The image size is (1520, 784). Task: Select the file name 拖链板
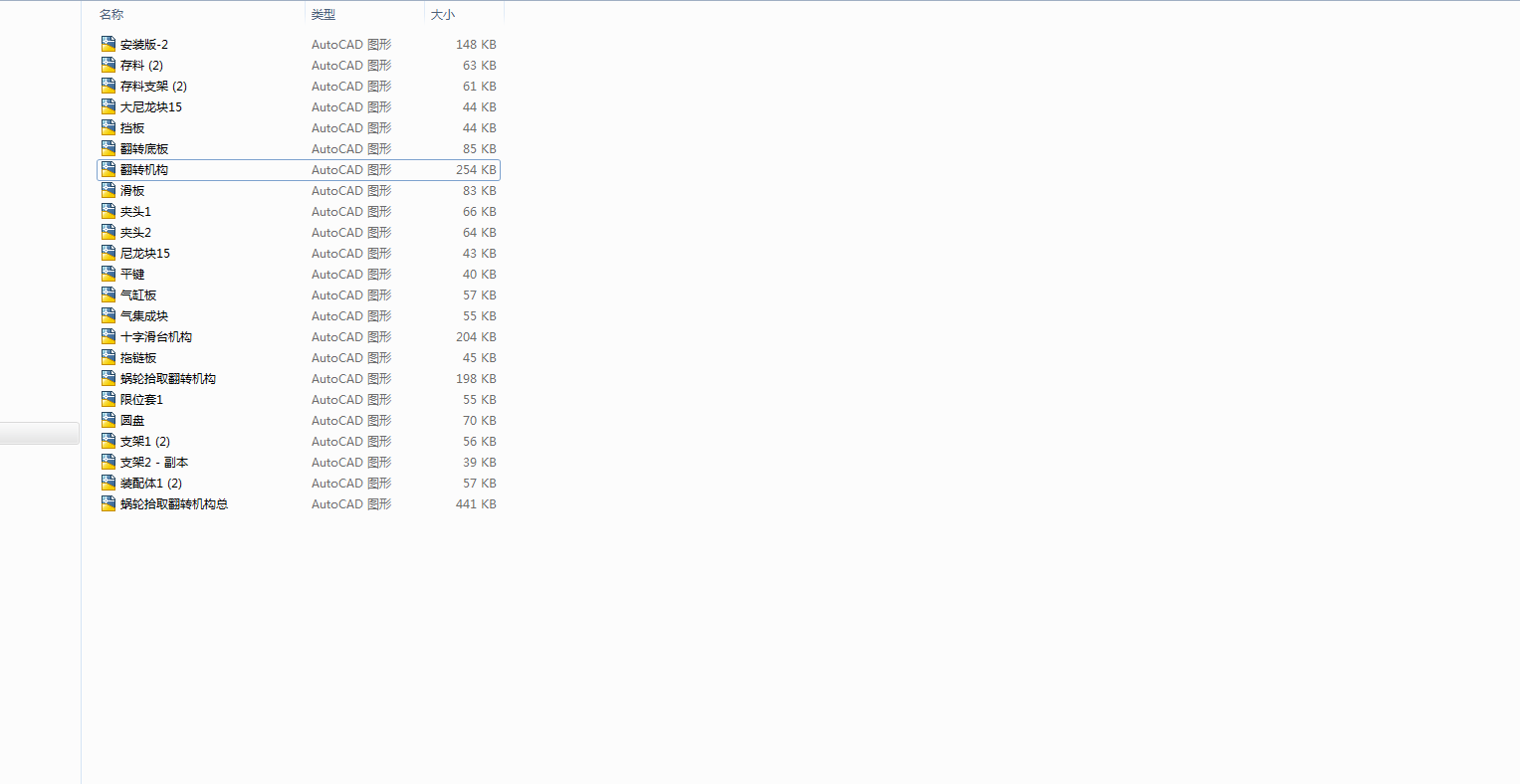point(138,358)
